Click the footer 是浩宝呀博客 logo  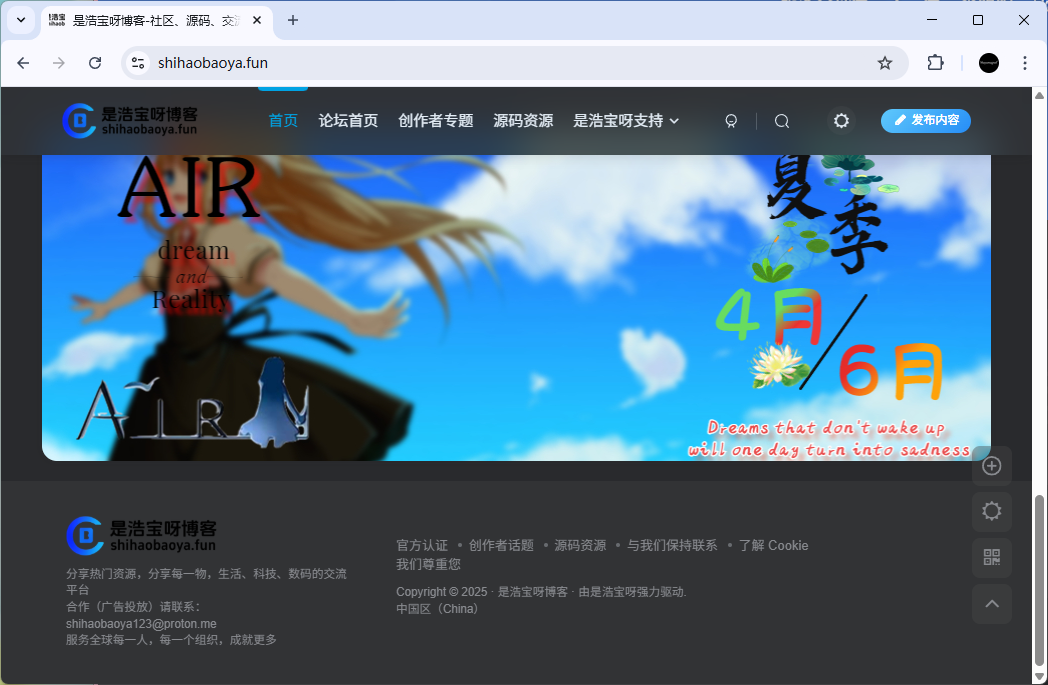(x=141, y=535)
